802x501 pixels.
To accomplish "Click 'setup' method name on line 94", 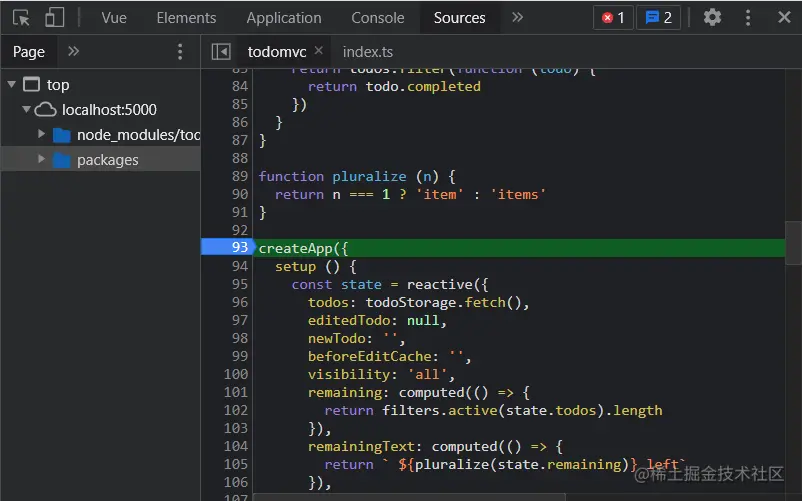I will (x=295, y=266).
